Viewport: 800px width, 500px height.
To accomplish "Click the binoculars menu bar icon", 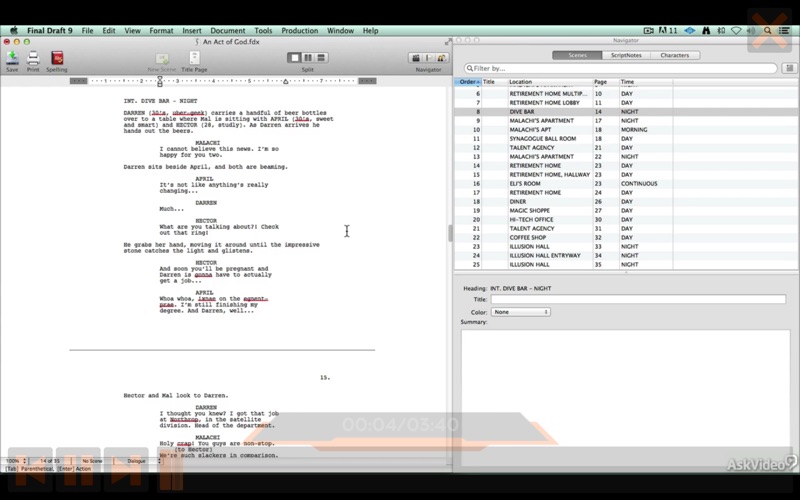I will coord(706,31).
